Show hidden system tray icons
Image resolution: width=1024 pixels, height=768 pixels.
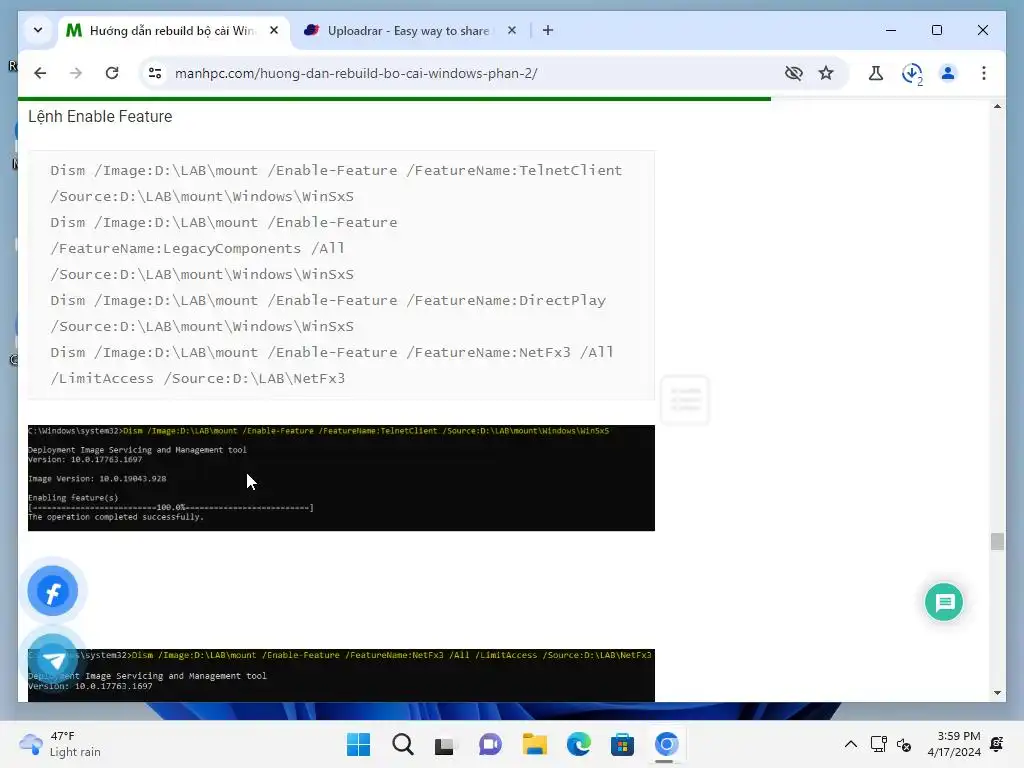click(x=850, y=744)
